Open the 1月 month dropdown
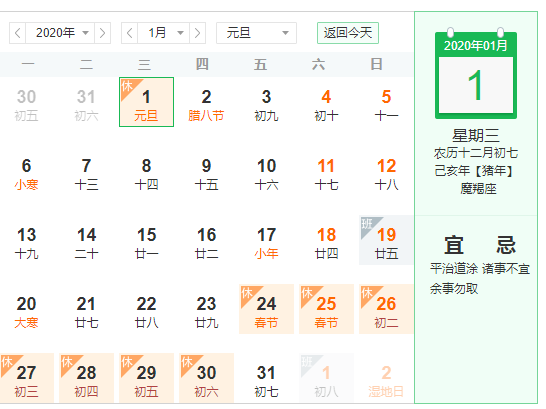 [164, 33]
